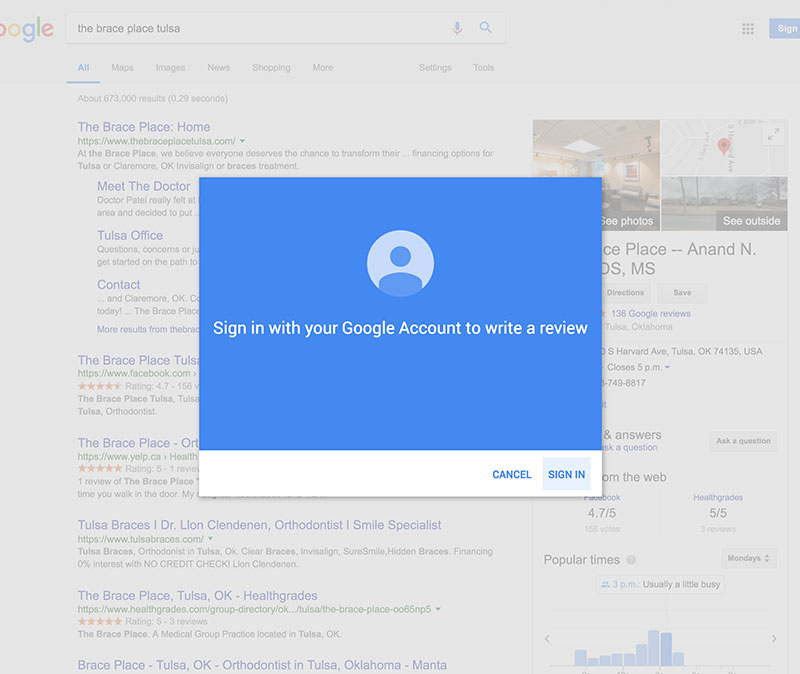Open the Mondays day selector
The height and width of the screenshot is (674, 800).
click(x=748, y=559)
